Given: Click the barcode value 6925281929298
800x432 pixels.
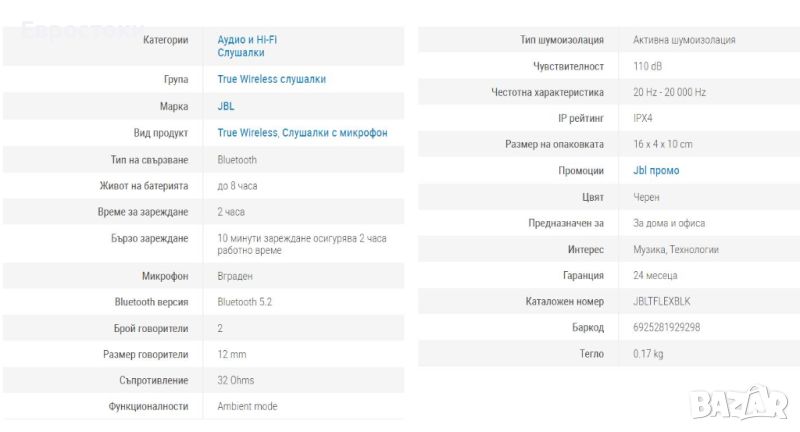Looking at the screenshot, I should 667,327.
